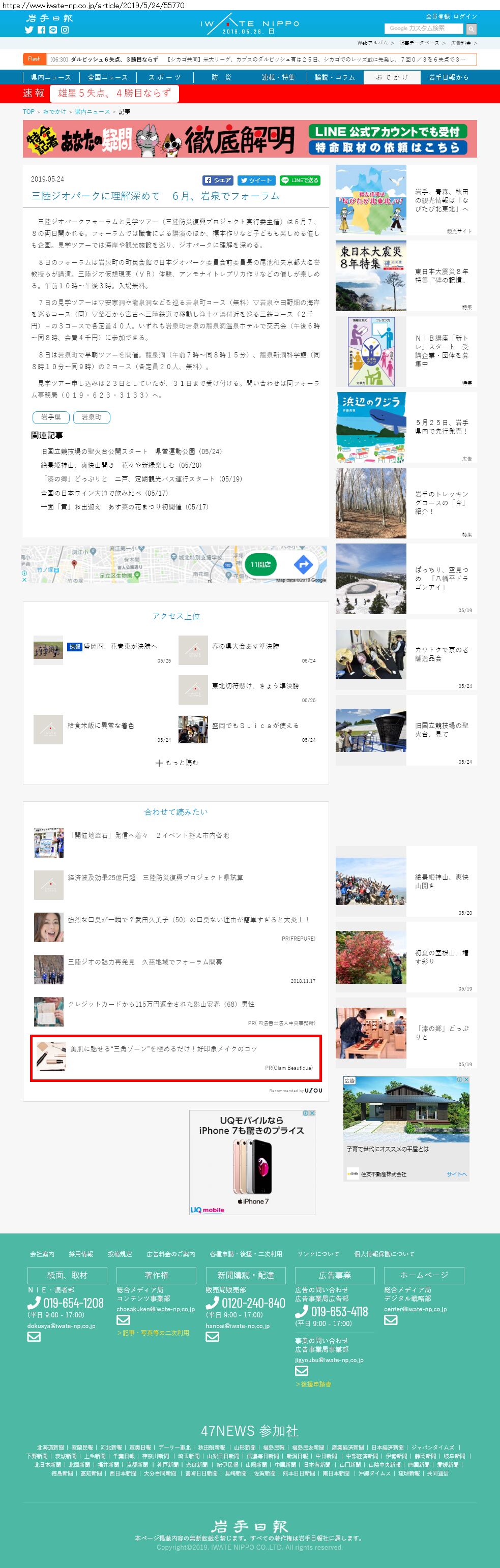
Task: Open ranking article 盛岡四、花巻東が決勝へ
Action: click(x=120, y=646)
